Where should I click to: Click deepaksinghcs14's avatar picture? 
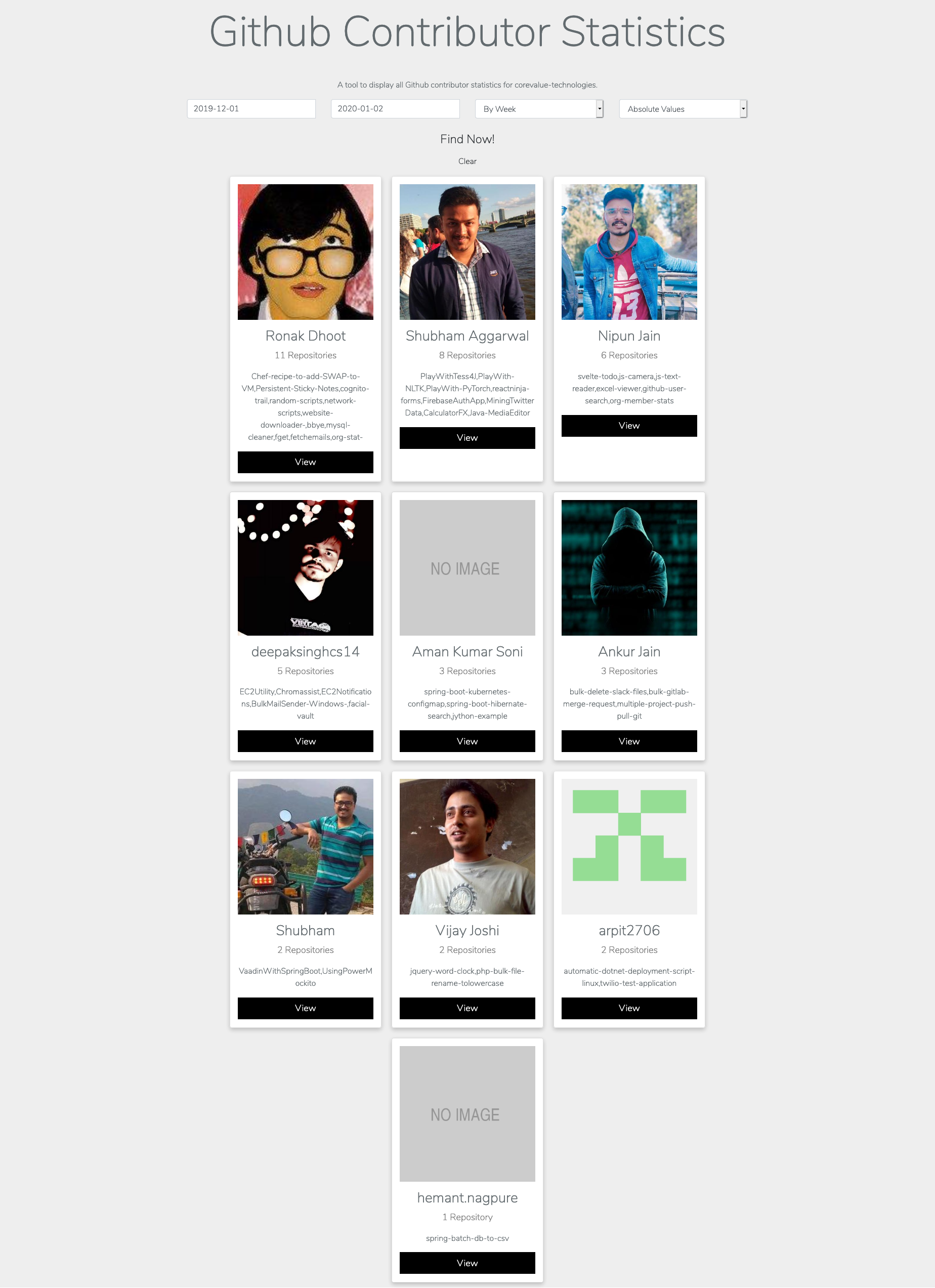pyautogui.click(x=306, y=567)
